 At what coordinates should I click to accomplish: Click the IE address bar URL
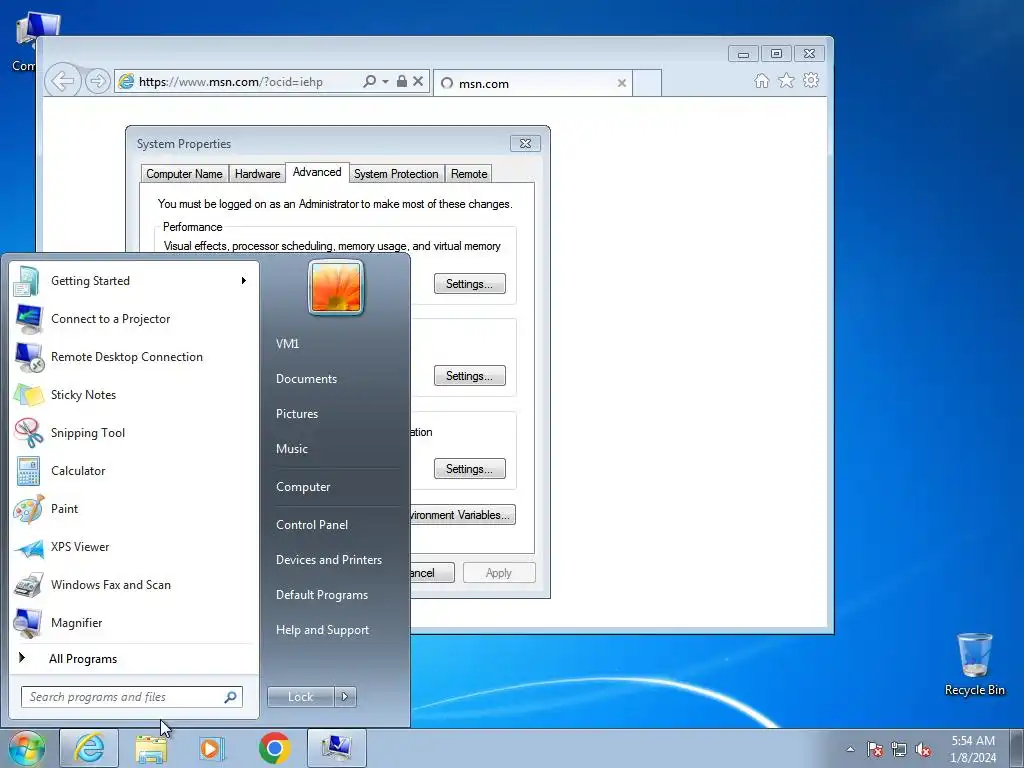(x=231, y=82)
